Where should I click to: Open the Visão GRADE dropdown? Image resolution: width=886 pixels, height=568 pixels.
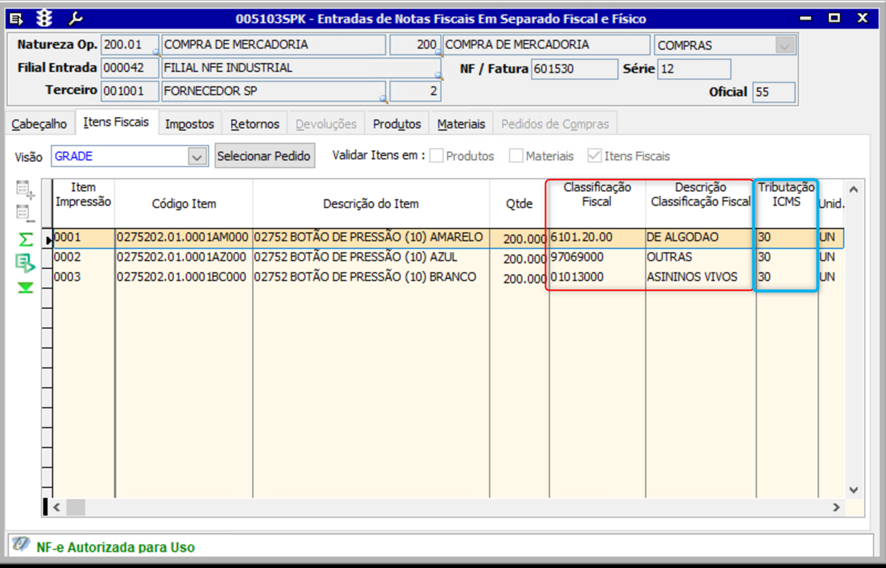197,157
